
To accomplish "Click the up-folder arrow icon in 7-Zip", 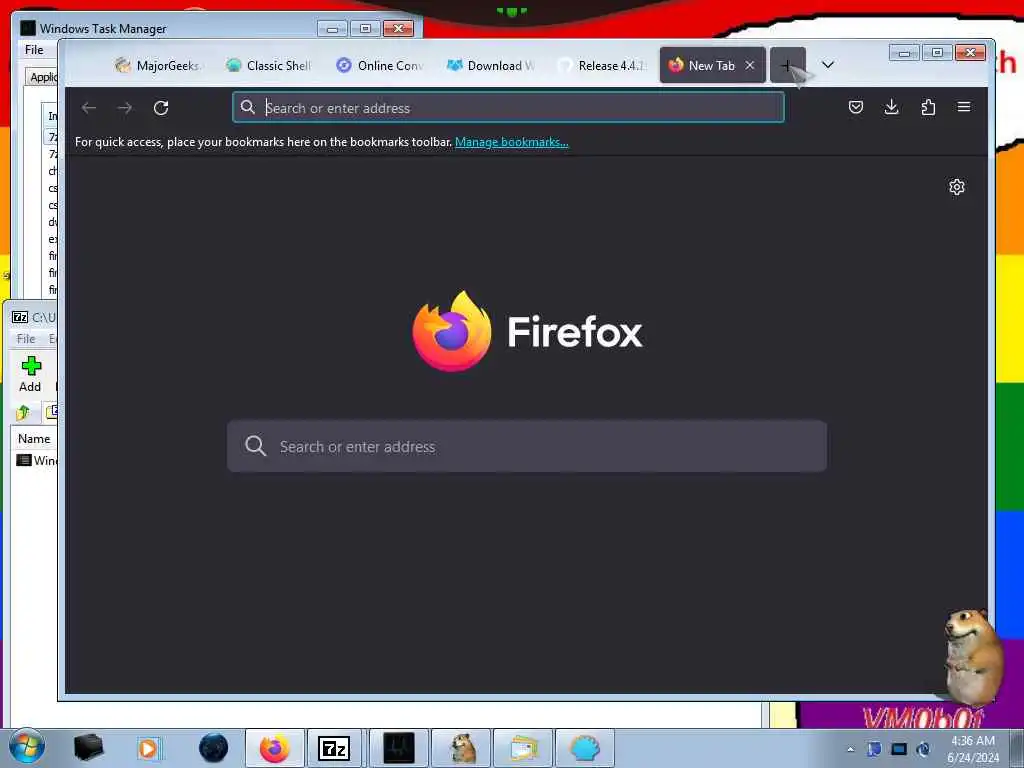I will pyautogui.click(x=23, y=412).
